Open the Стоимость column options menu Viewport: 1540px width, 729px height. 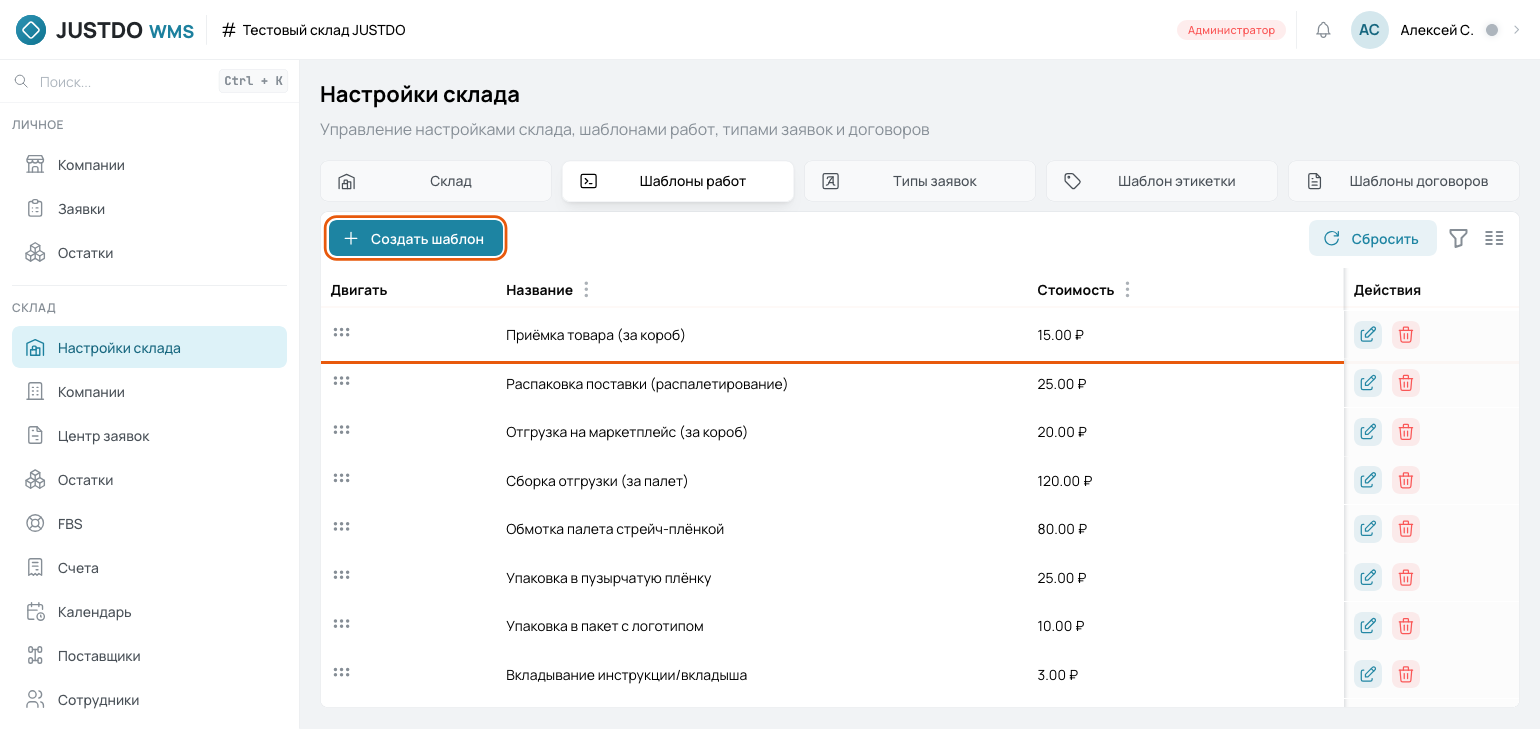tap(1127, 290)
